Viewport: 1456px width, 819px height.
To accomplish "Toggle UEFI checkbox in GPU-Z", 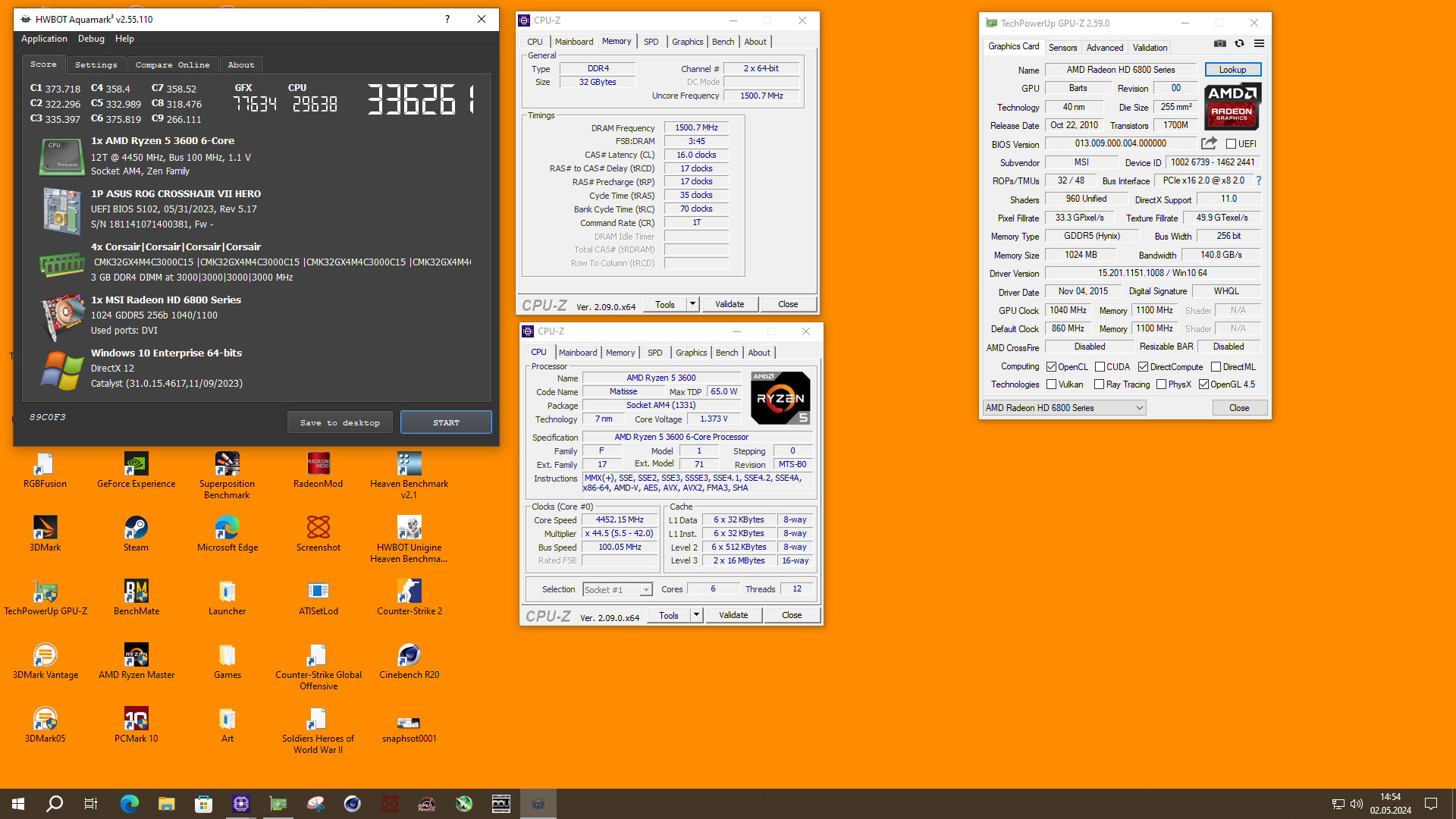I will 1232,144.
